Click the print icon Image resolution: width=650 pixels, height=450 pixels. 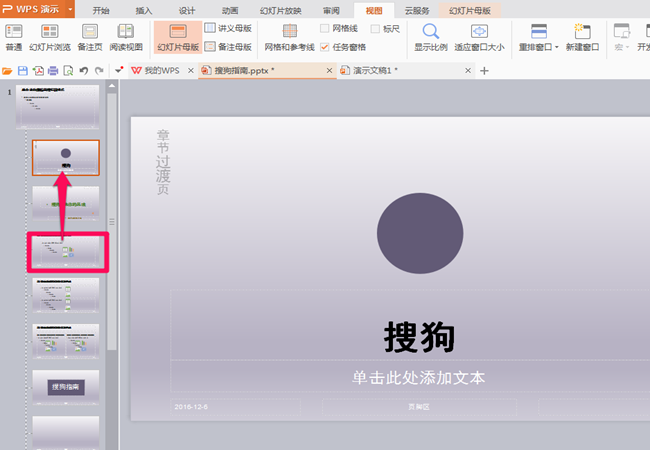click(x=53, y=71)
